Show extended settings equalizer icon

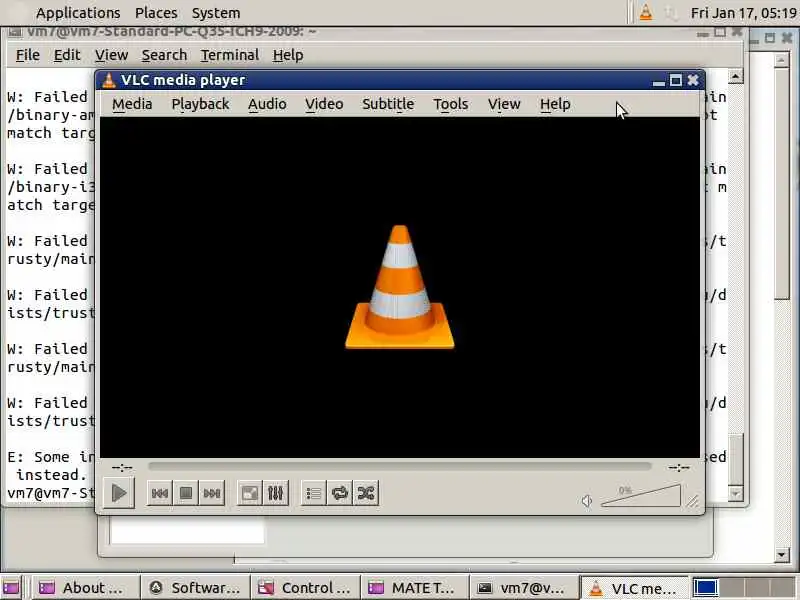pyautogui.click(x=276, y=493)
